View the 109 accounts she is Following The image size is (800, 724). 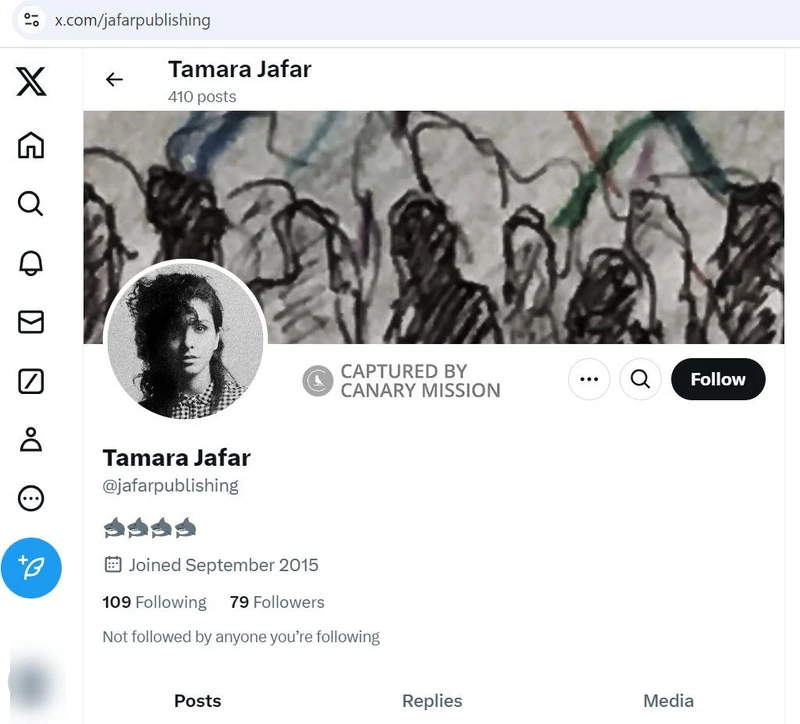[x=154, y=602]
